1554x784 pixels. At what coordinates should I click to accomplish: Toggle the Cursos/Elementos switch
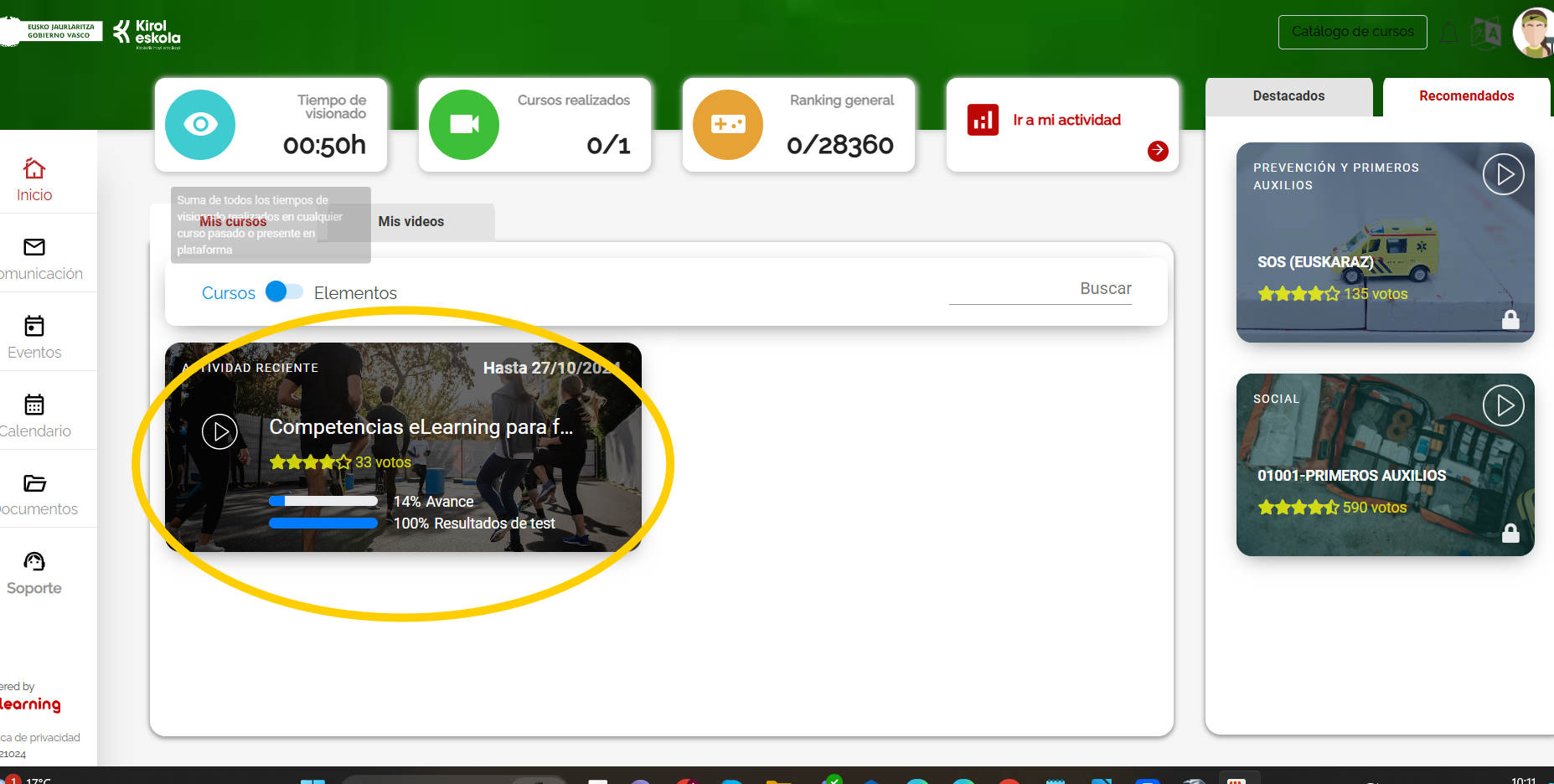tap(284, 291)
